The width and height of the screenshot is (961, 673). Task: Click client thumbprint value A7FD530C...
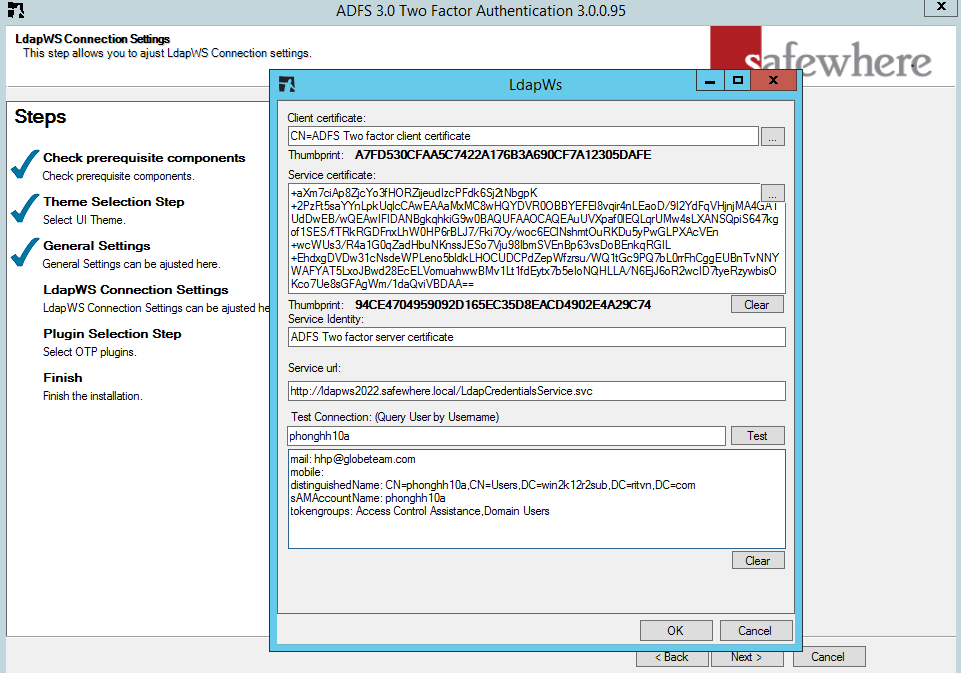coord(503,155)
